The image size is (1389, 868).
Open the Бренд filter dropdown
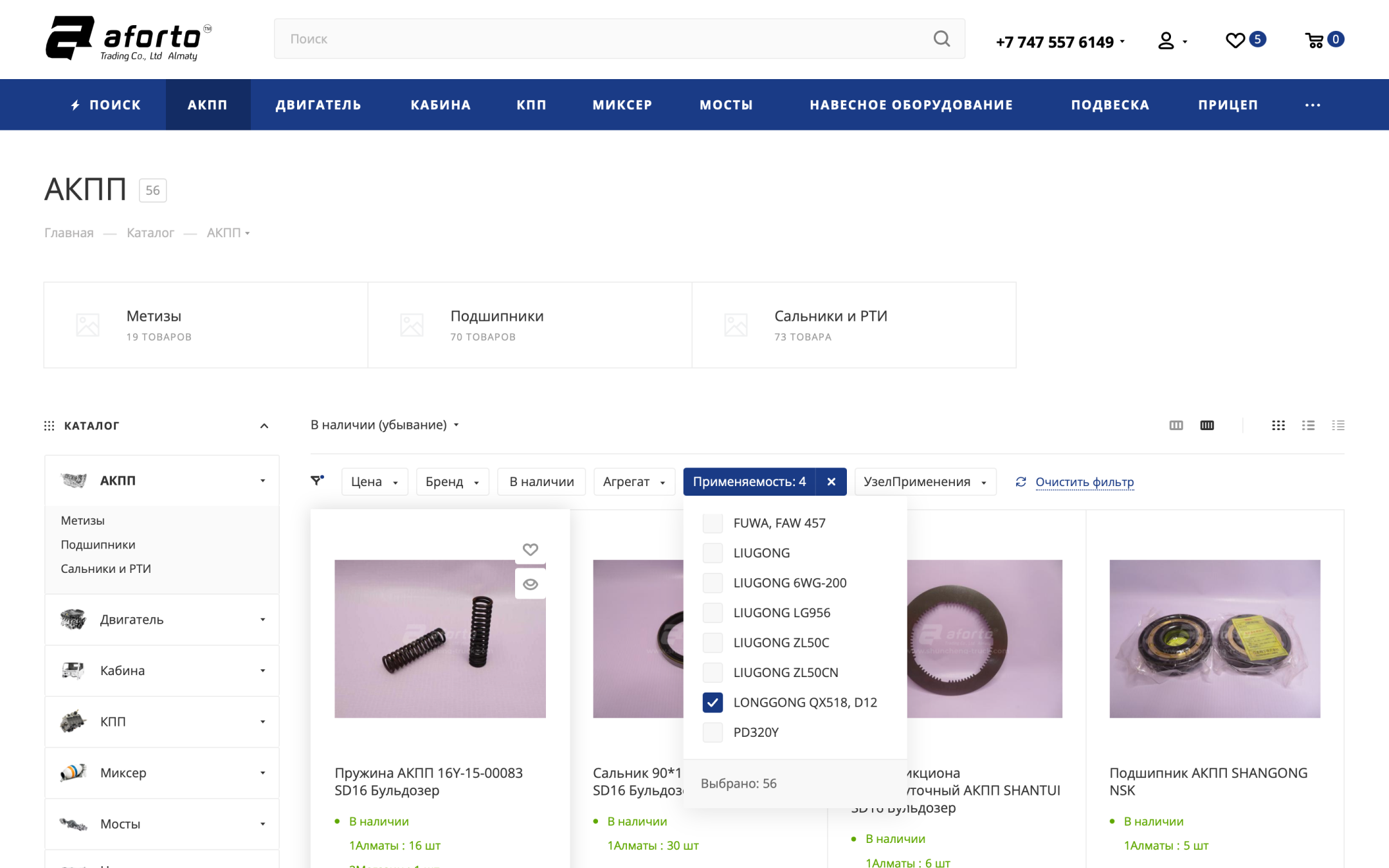pyautogui.click(x=453, y=482)
